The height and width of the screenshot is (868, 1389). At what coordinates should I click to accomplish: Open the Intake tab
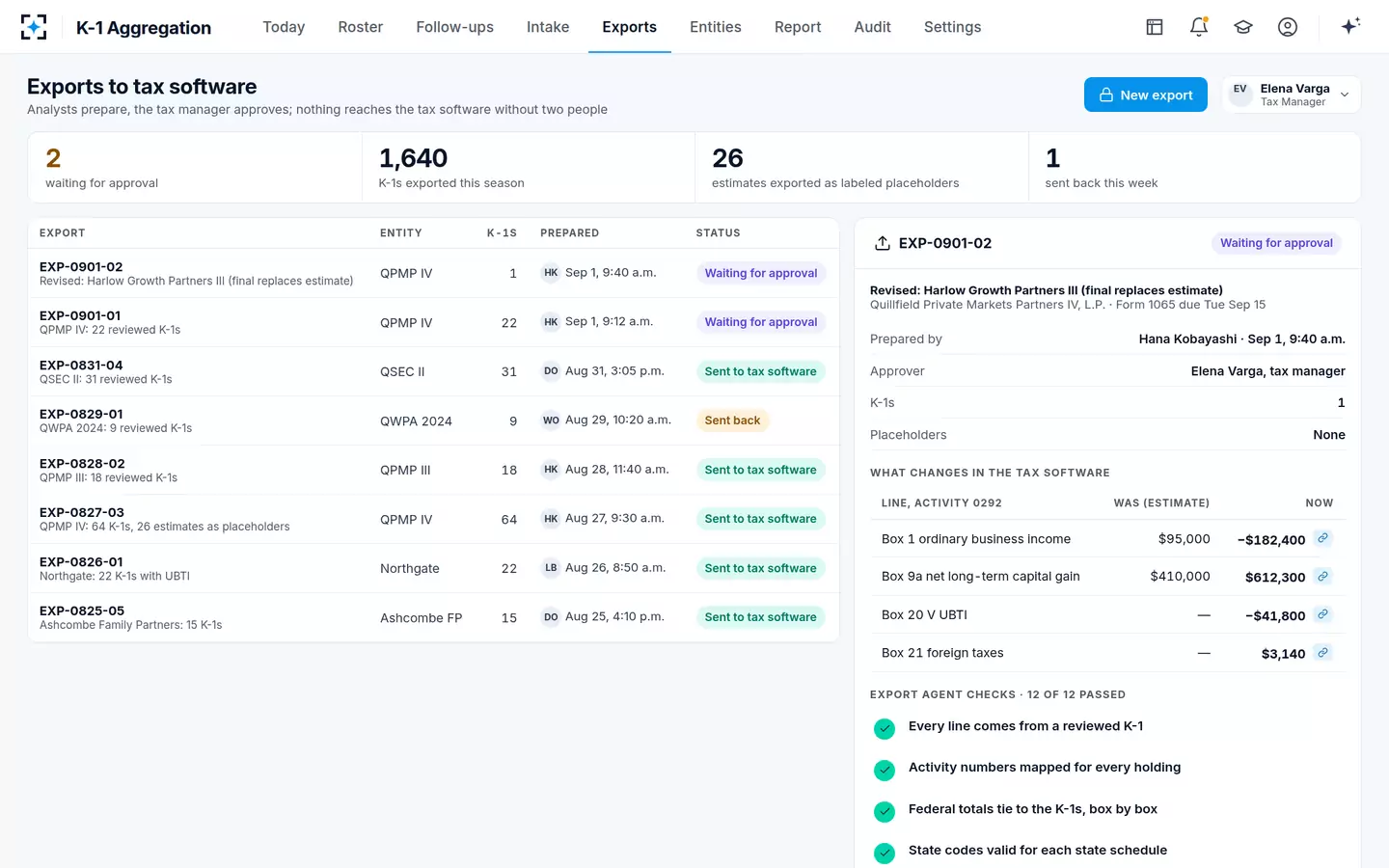(x=548, y=27)
